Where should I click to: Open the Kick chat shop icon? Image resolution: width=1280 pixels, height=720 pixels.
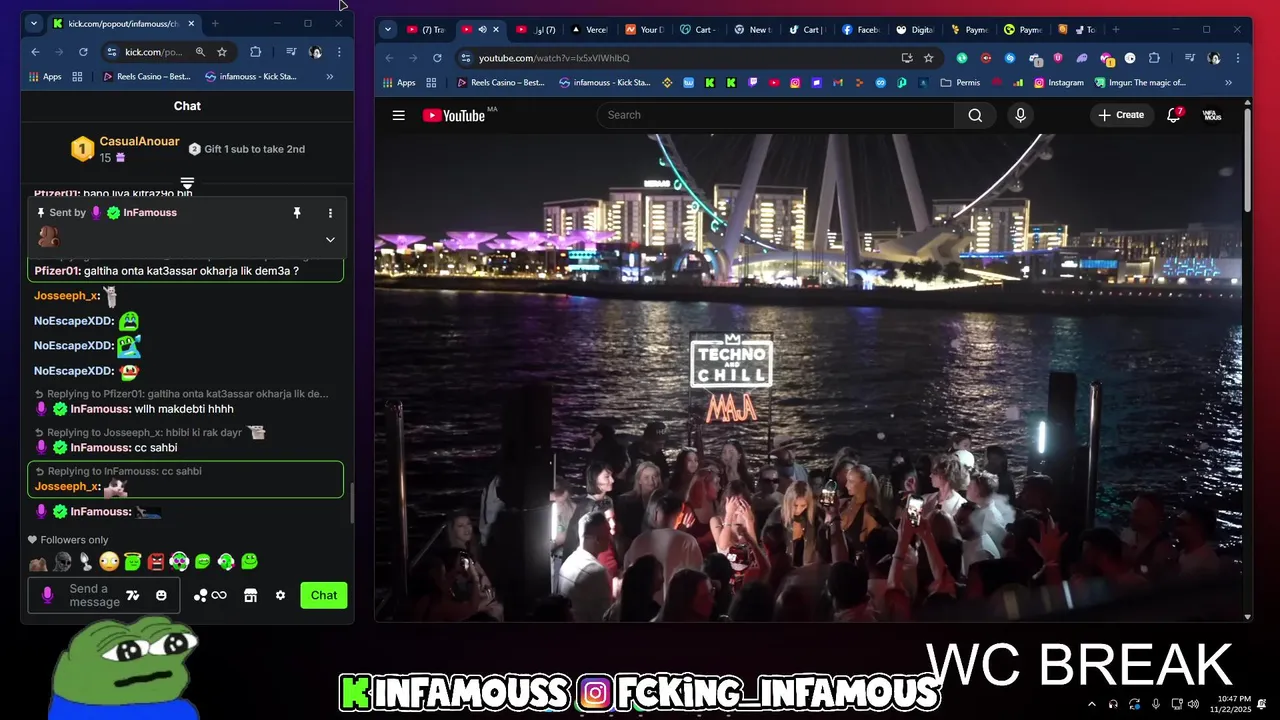250,595
